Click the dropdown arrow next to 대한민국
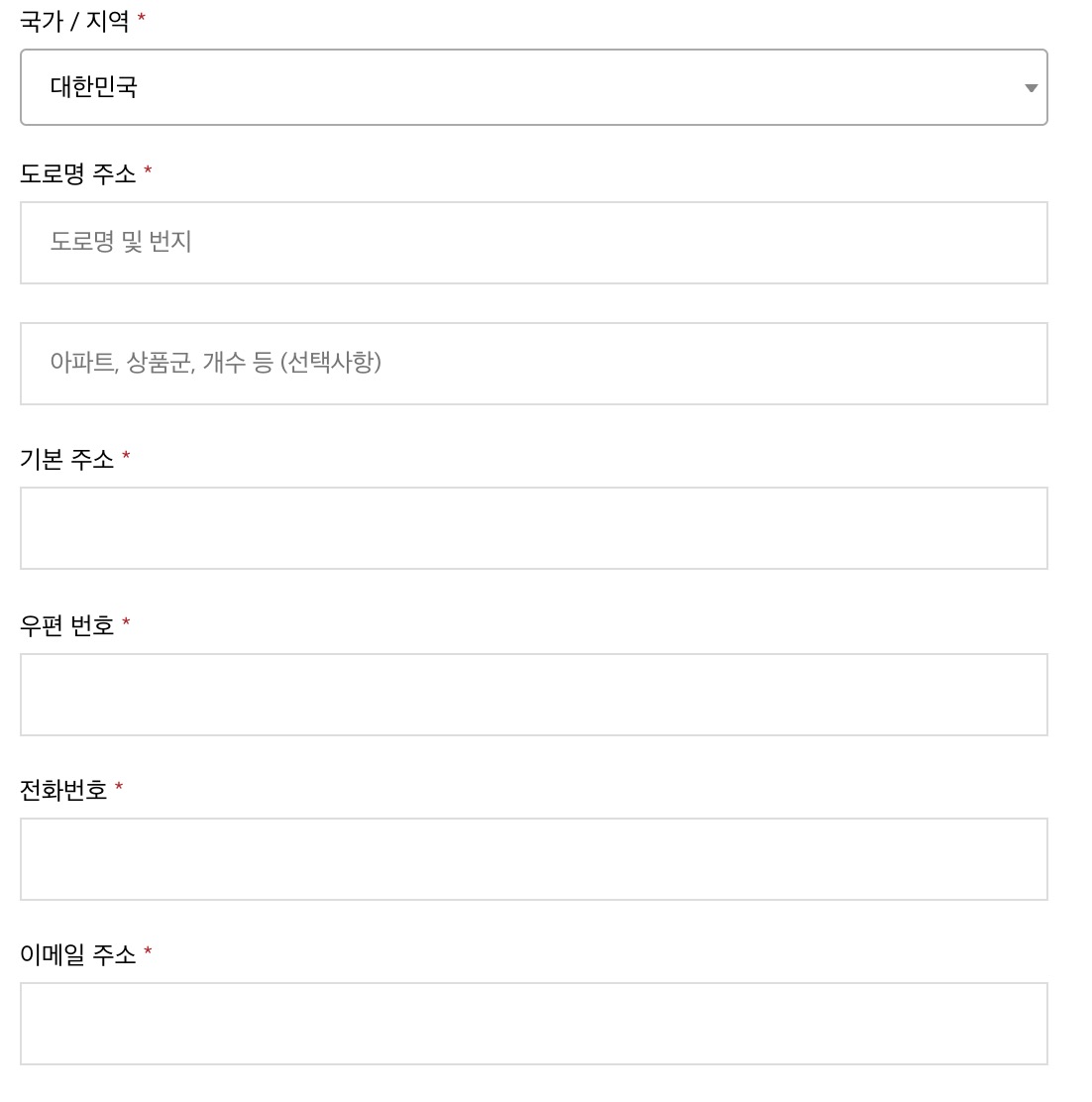The height and width of the screenshot is (1102, 1092). [x=1030, y=87]
